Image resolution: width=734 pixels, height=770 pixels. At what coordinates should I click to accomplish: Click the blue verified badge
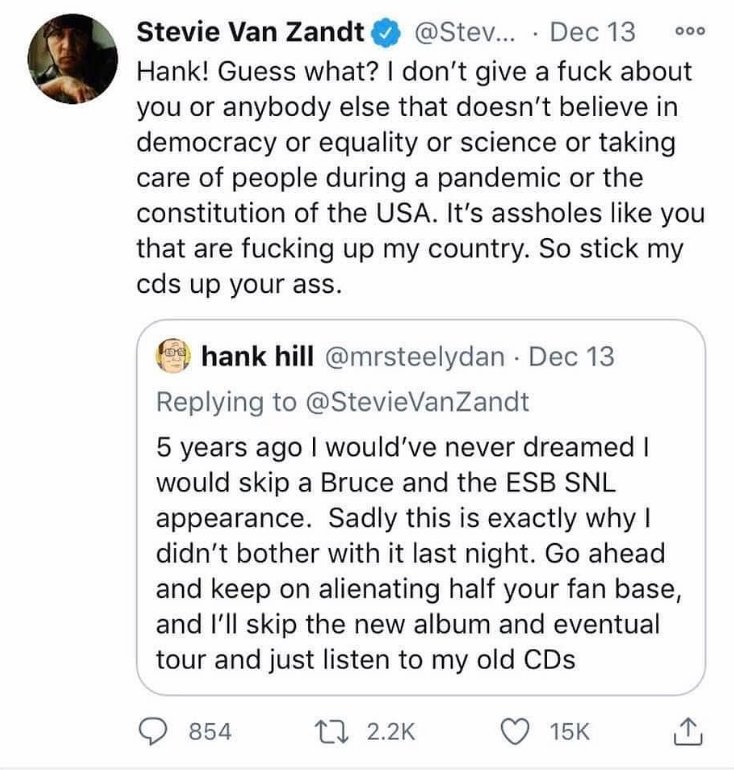[x=385, y=33]
